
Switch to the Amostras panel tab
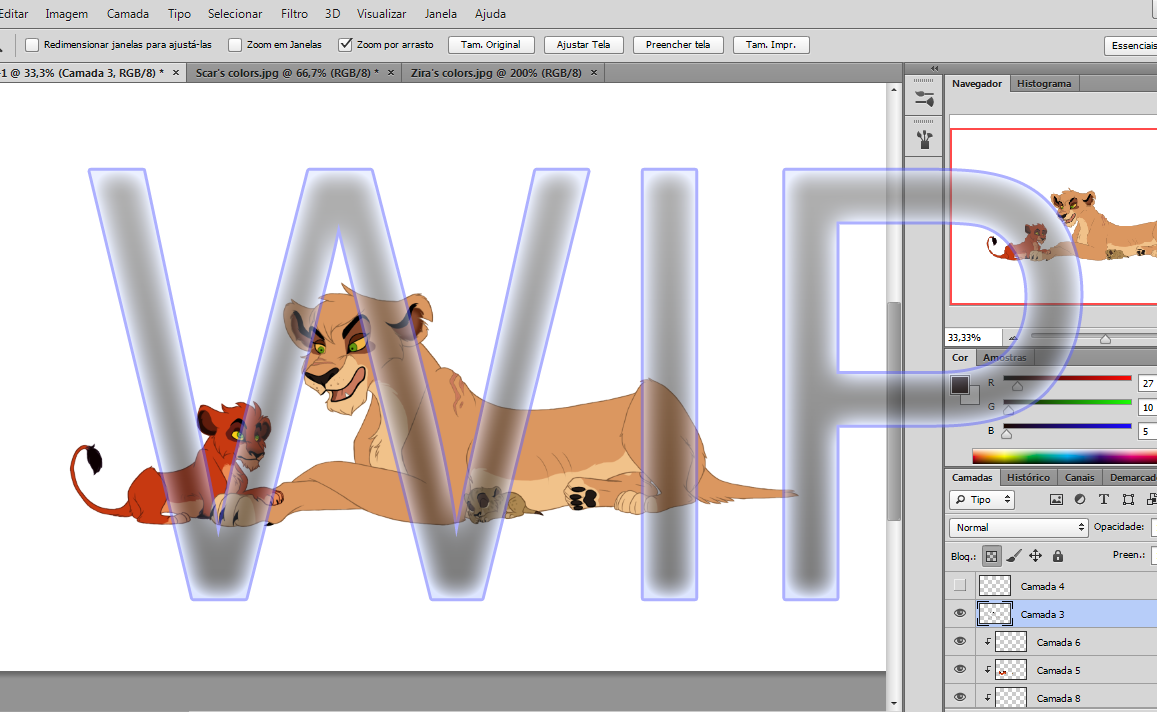tap(1005, 357)
